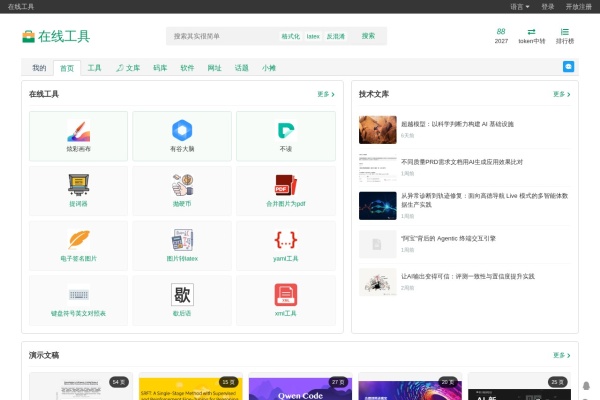Click the 反混淆 search suggestion tag

pos(336,36)
